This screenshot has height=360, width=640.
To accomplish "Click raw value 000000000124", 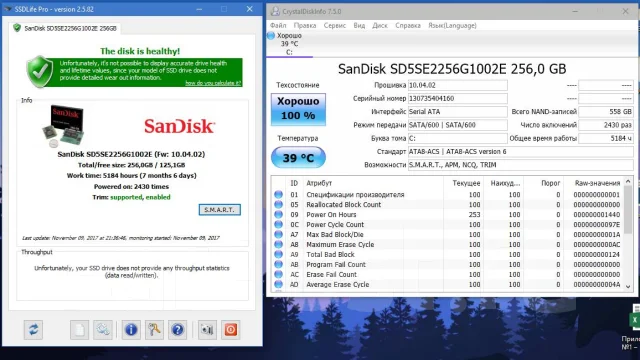I will (x=596, y=254).
